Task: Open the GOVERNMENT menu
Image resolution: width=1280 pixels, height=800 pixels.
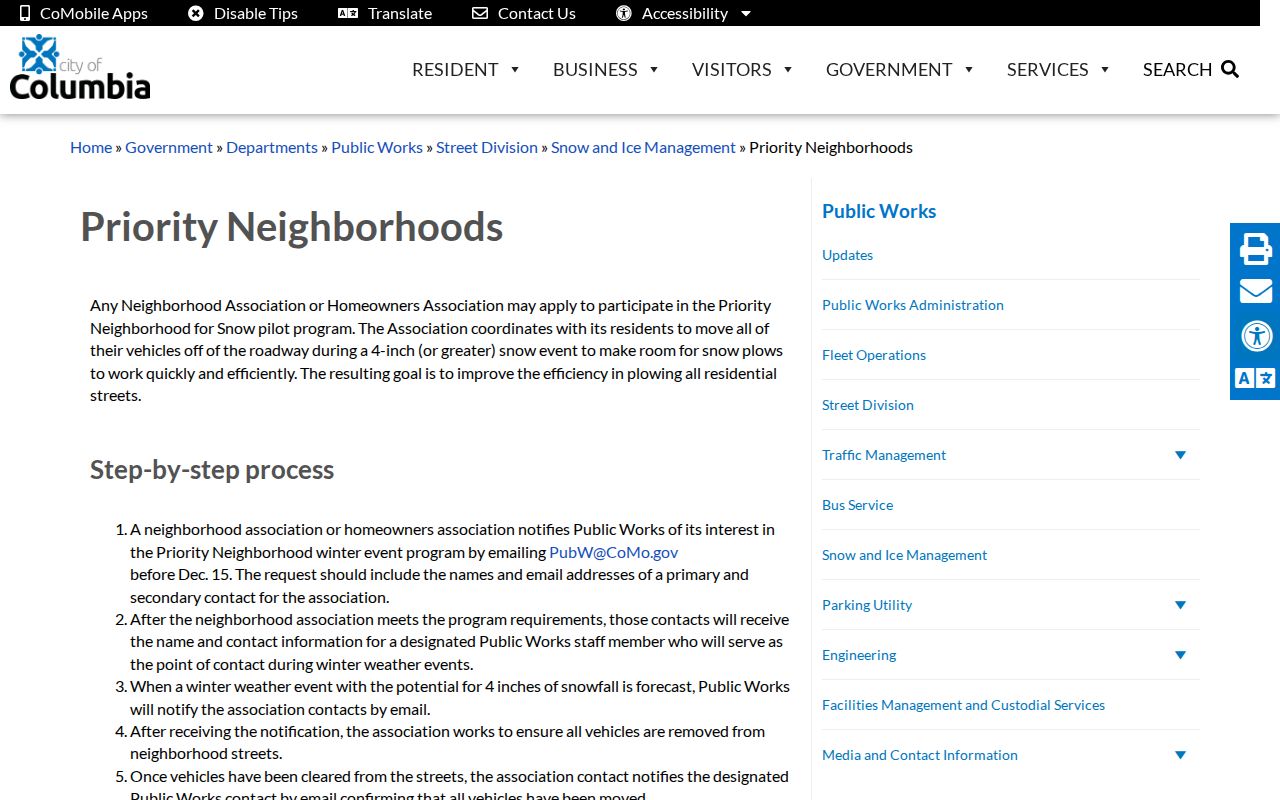Action: pyautogui.click(x=900, y=69)
